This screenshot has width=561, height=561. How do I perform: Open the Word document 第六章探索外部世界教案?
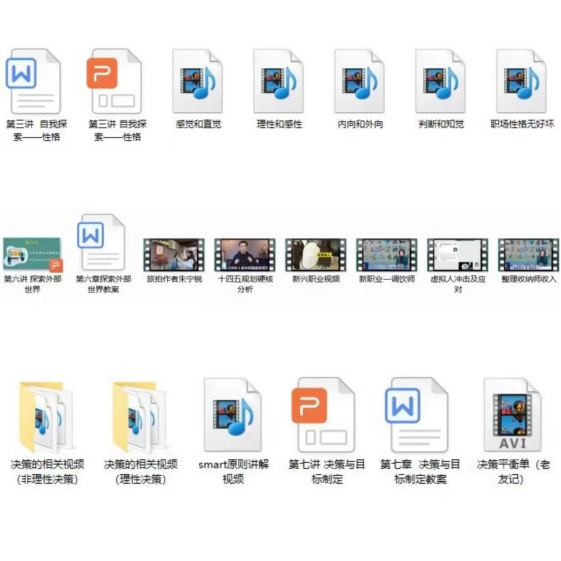102,243
